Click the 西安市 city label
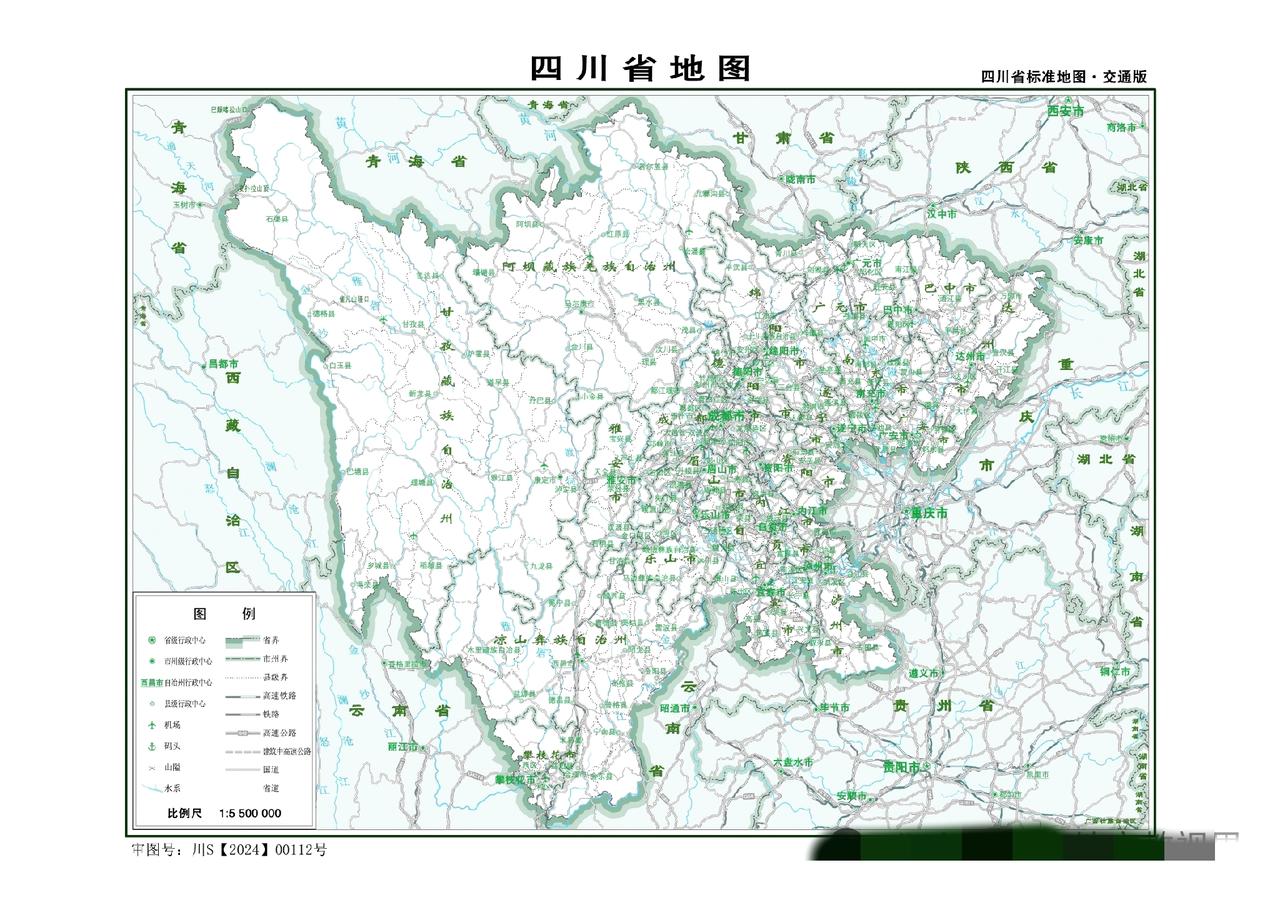Image resolution: width=1280 pixels, height=905 pixels. (x=1066, y=111)
